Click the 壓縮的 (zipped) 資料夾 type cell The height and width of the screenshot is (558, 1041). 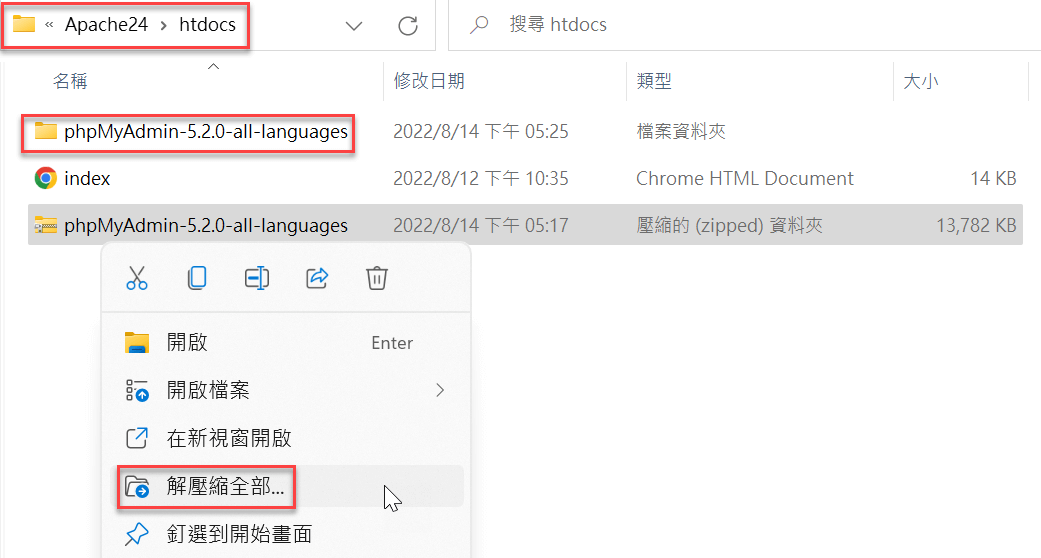pyautogui.click(x=730, y=226)
